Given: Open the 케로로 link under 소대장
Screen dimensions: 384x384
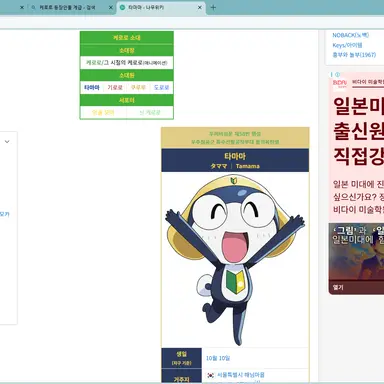Looking at the screenshot, I should (93, 63).
